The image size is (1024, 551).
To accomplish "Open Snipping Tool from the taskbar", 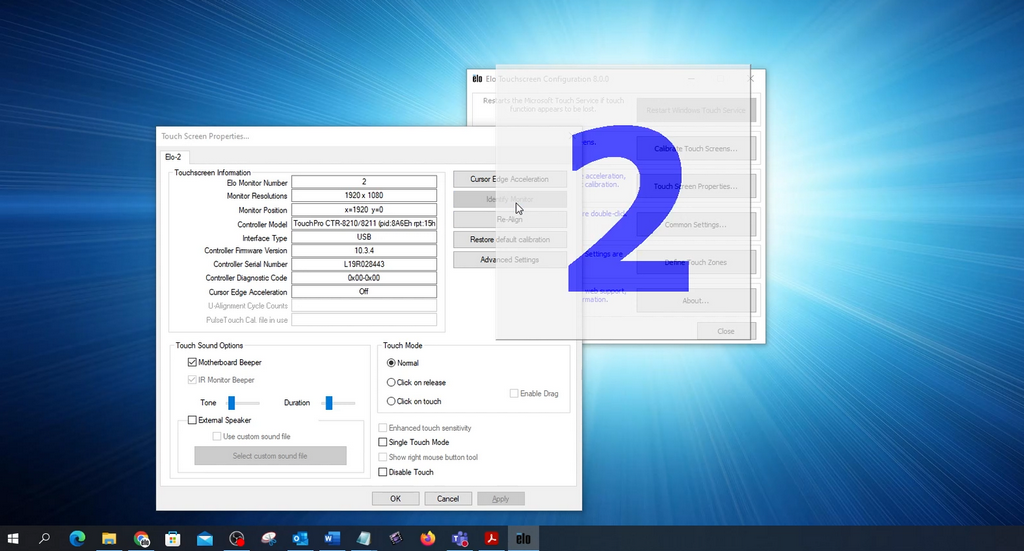I will 268,539.
